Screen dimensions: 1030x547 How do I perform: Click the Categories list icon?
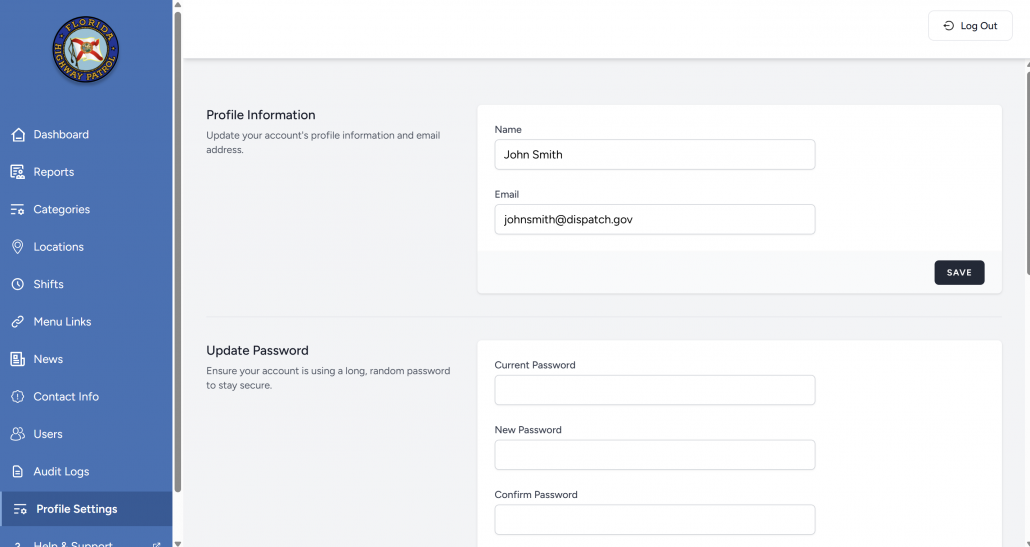18,210
